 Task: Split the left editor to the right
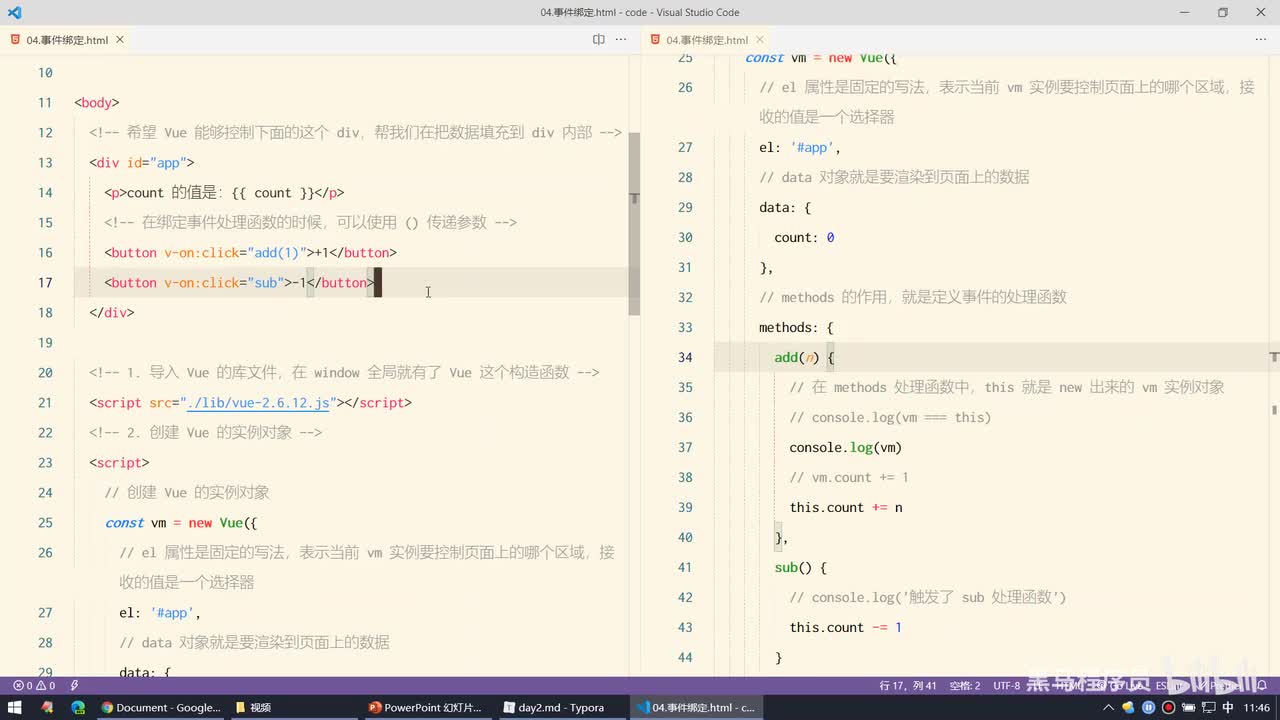click(598, 40)
